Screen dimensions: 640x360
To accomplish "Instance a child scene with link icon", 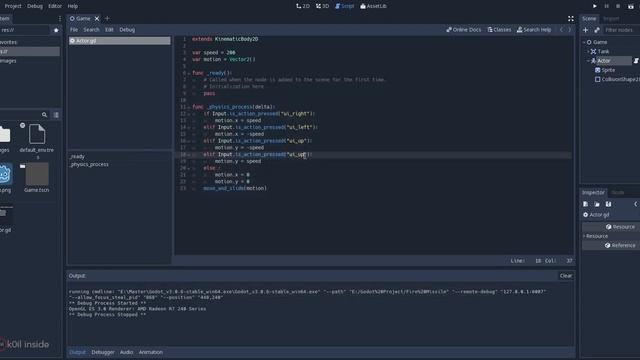I will [x=597, y=30].
